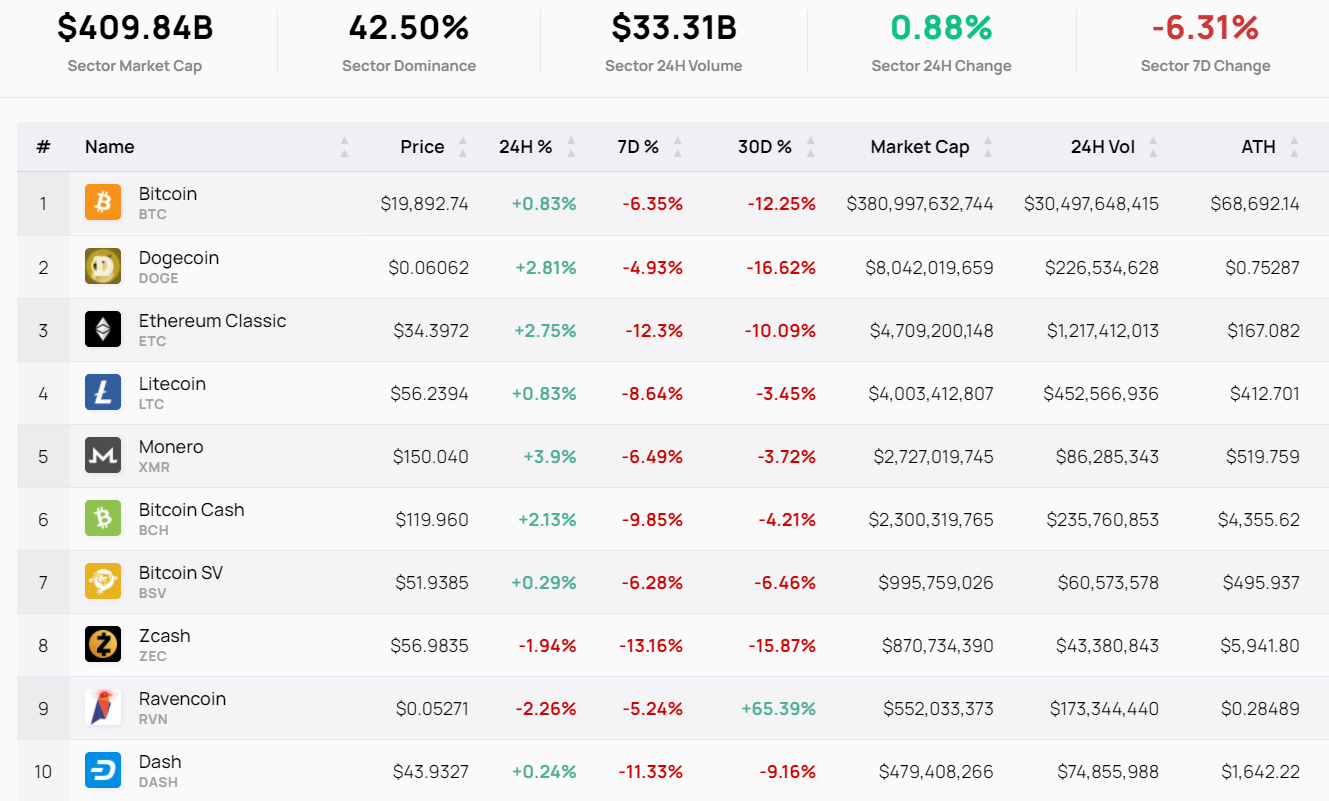Screen dimensions: 1329x801
Task: Sort by 24H Vol sort arrows
Action: tap(1153, 147)
